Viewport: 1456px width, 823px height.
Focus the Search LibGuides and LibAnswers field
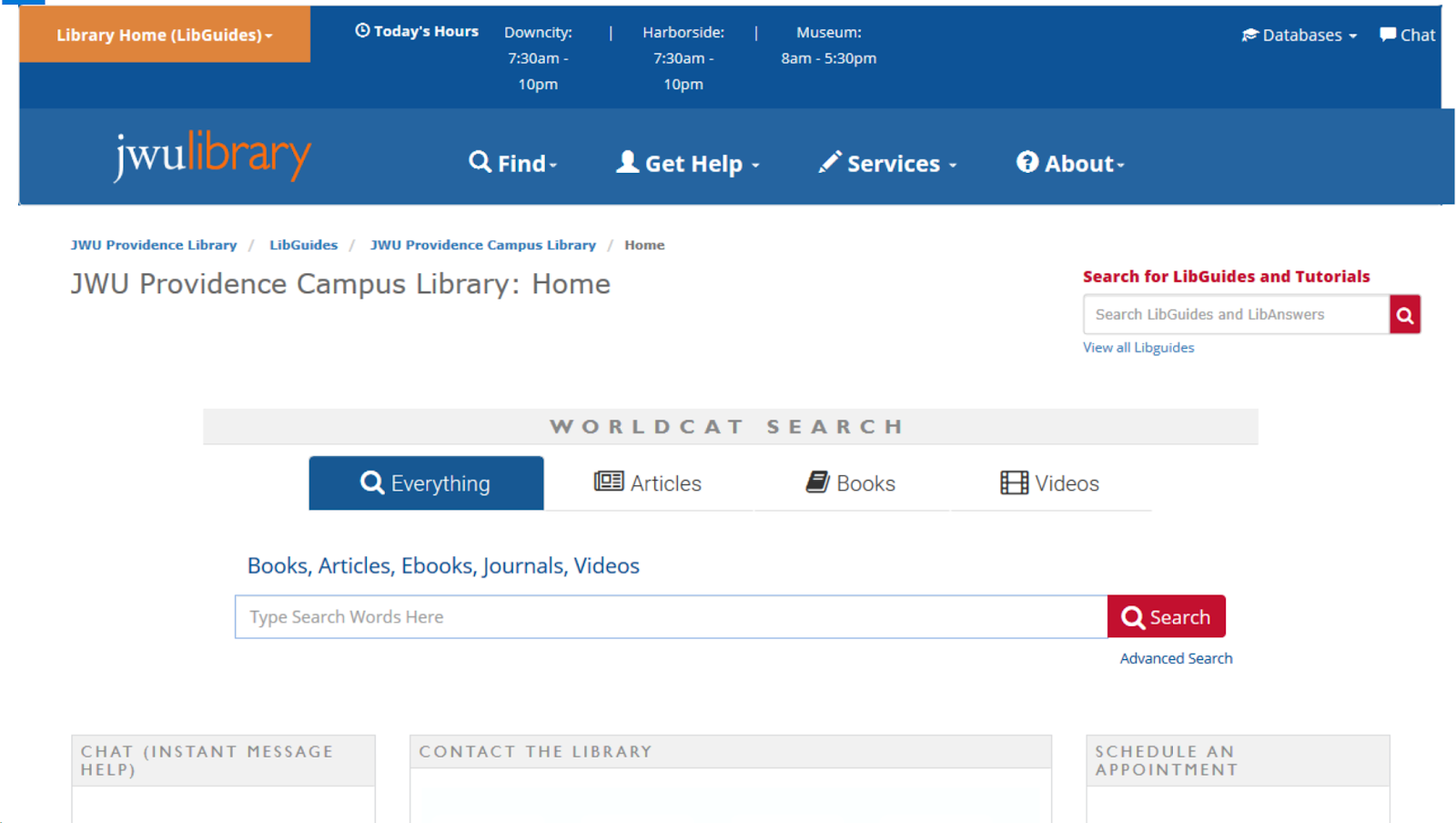[x=1236, y=314]
